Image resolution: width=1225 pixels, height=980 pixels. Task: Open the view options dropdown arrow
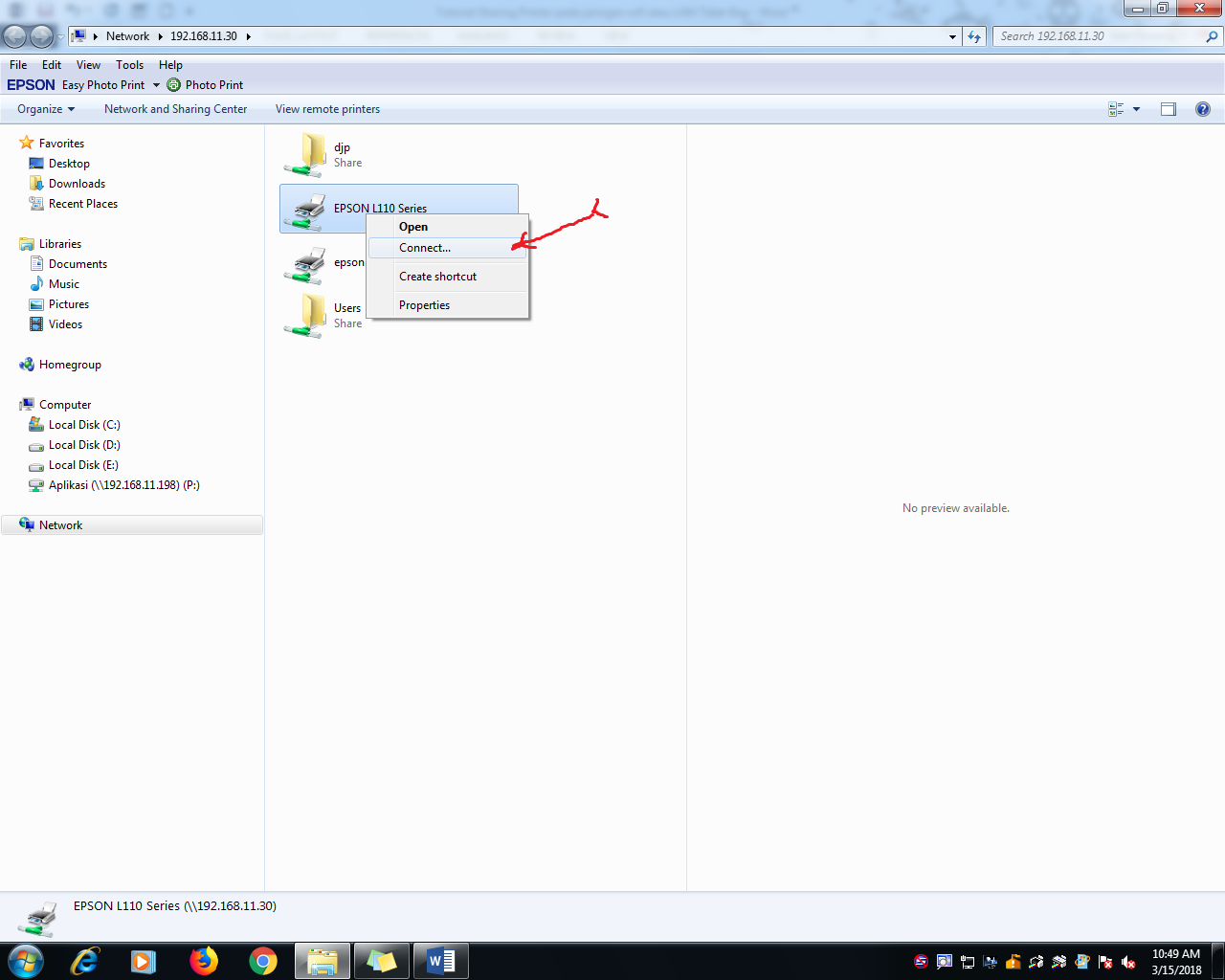[x=1136, y=109]
